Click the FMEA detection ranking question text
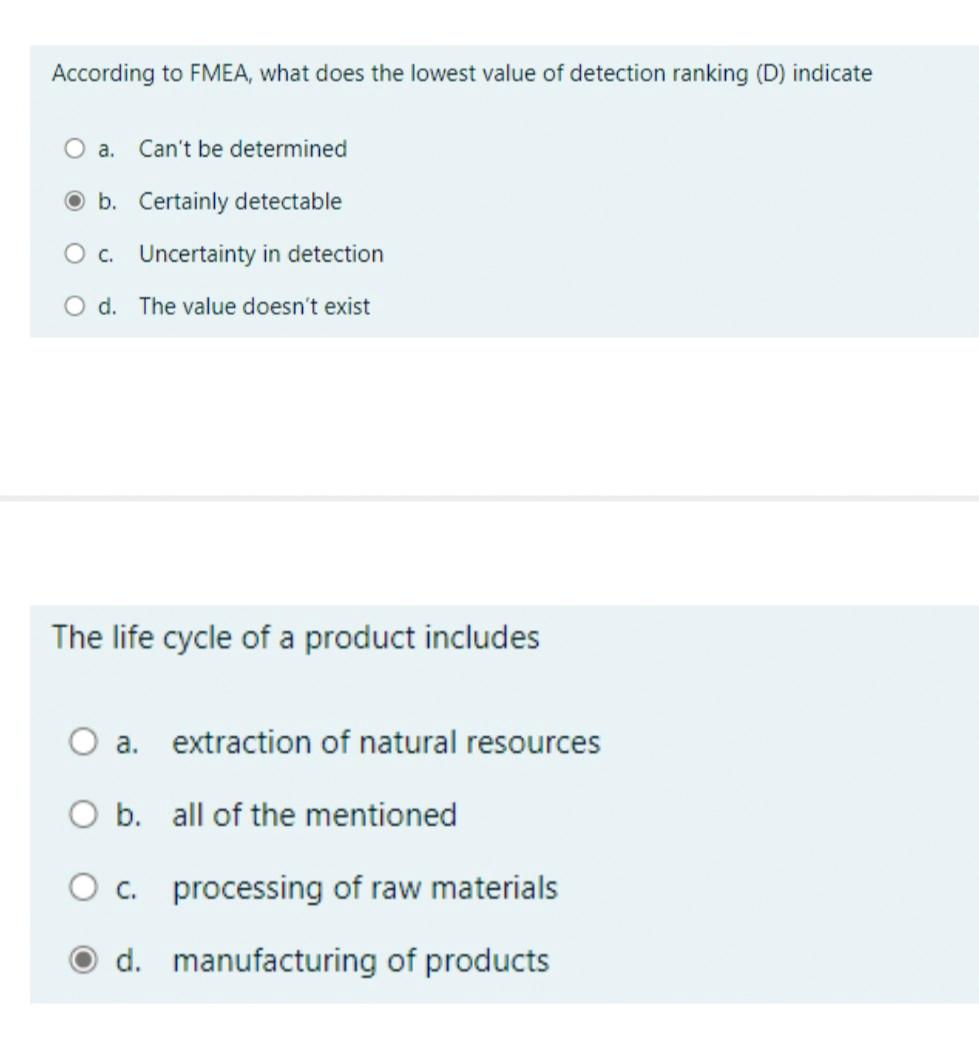This screenshot has width=979, height=1041. point(462,74)
